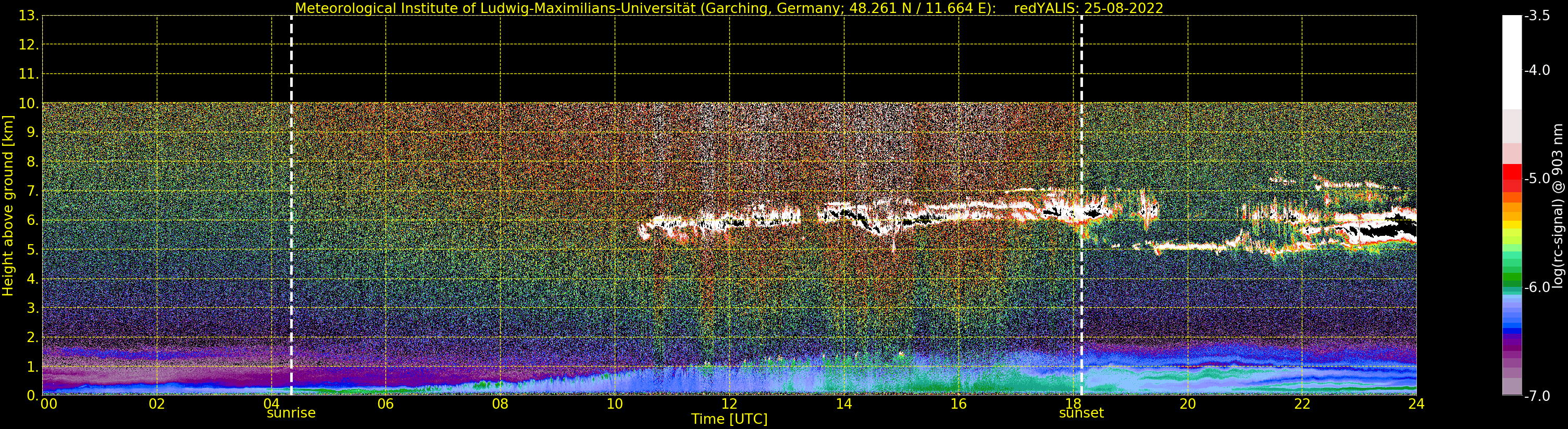Click the 'Height above ground [km]' axis label
Screen dimensions: 1568x429
8,206
